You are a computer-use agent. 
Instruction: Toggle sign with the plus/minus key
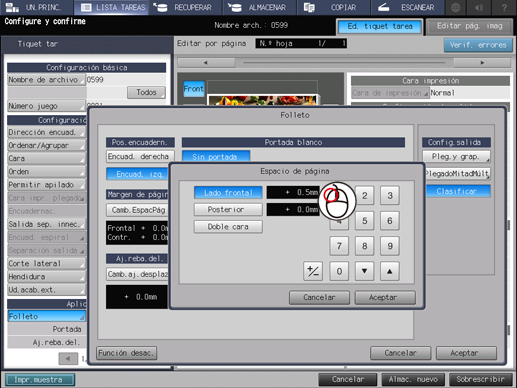[313, 271]
